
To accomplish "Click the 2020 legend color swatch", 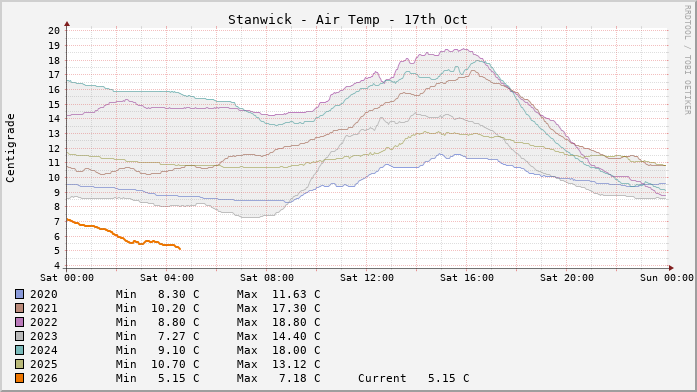I will (20, 294).
